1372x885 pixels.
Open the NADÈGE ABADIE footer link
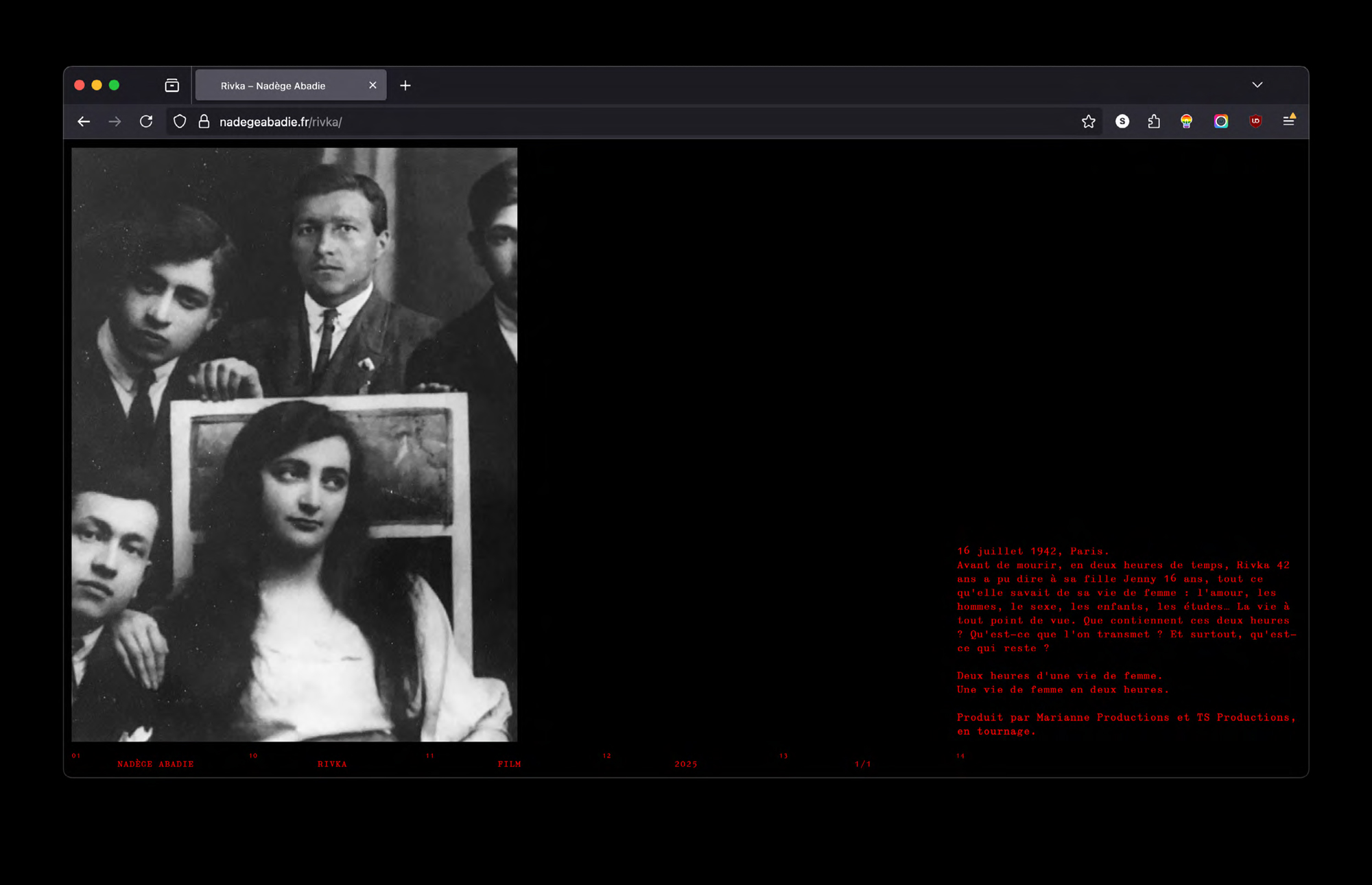(x=156, y=764)
